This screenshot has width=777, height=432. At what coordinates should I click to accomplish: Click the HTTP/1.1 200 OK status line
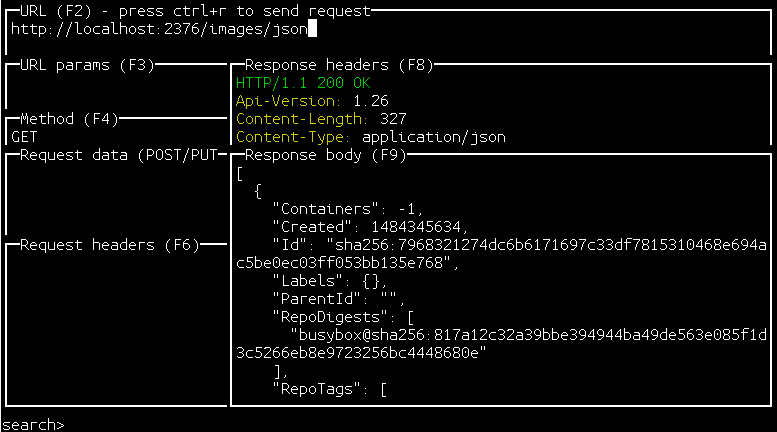pyautogui.click(x=303, y=83)
